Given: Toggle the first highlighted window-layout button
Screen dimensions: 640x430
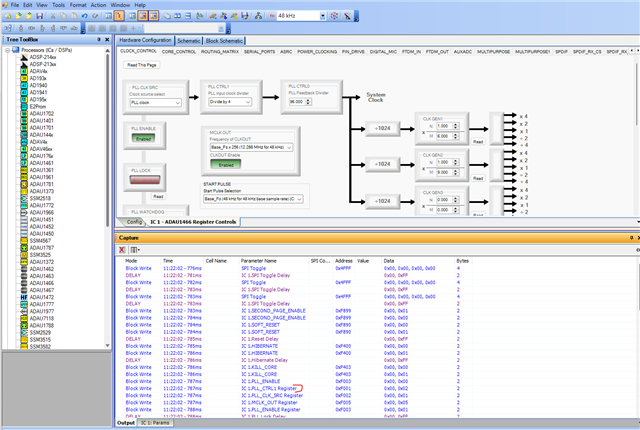Looking at the screenshot, I should coord(143,16).
